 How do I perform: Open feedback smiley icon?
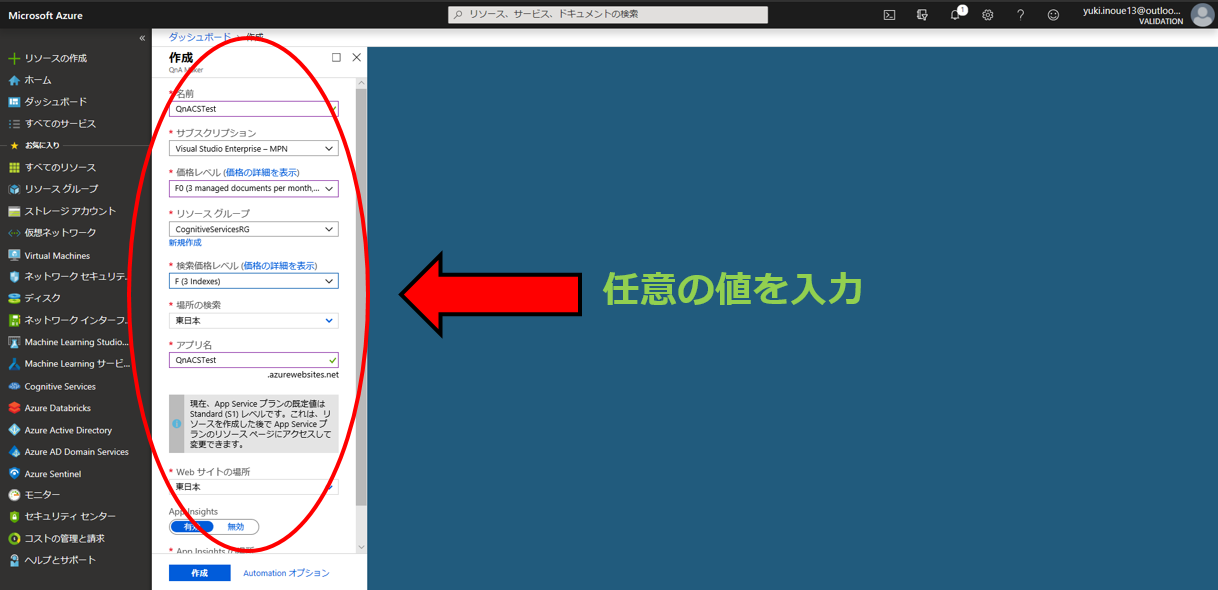pyautogui.click(x=1053, y=15)
